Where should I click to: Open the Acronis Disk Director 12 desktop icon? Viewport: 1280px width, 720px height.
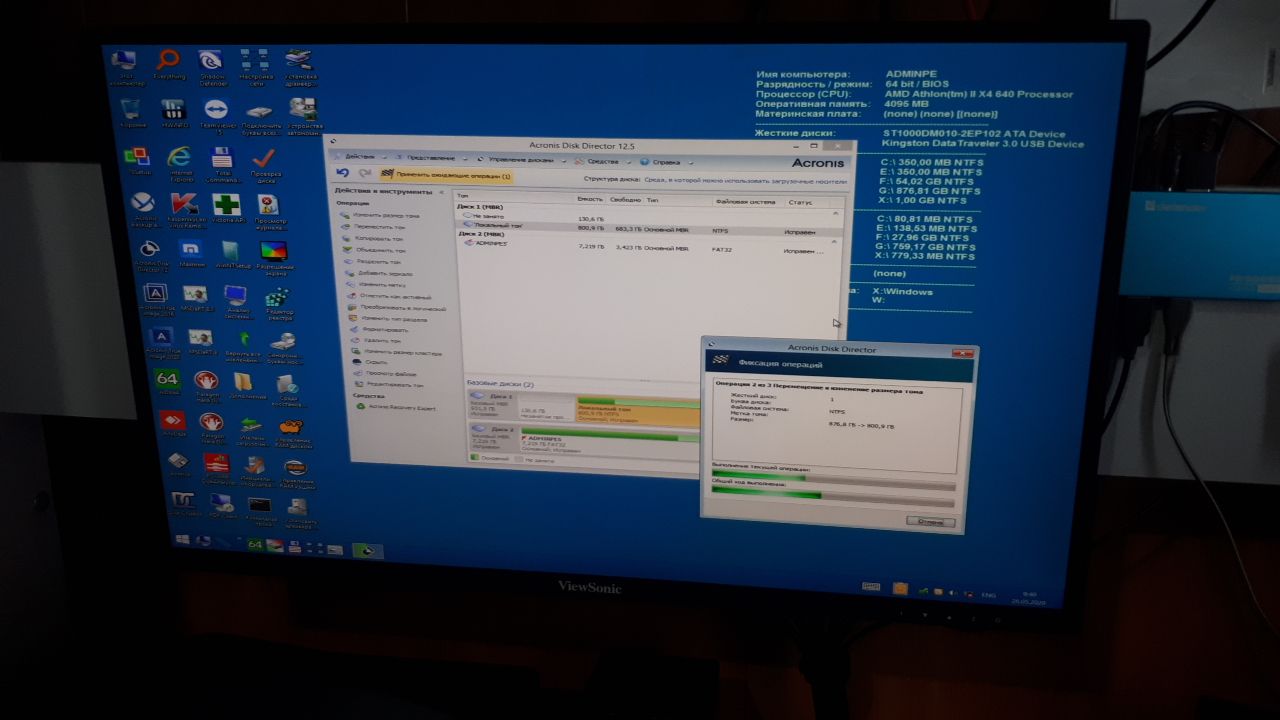coord(150,254)
